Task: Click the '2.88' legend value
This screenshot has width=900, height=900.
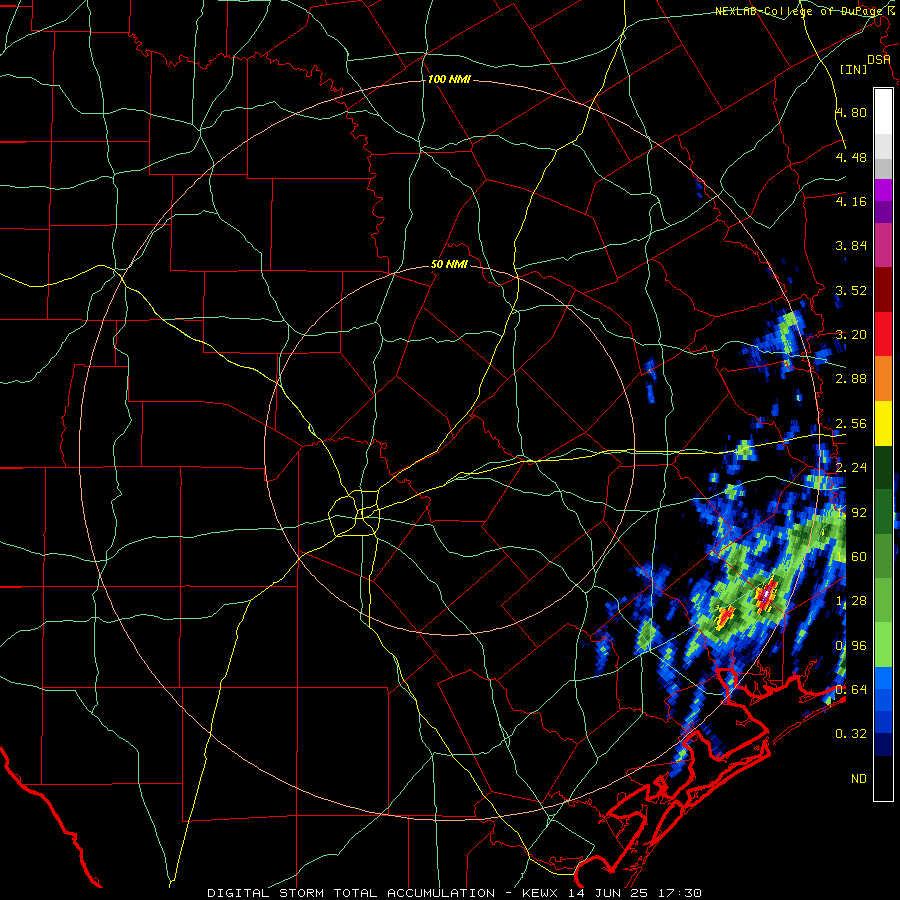Action: tap(851, 379)
